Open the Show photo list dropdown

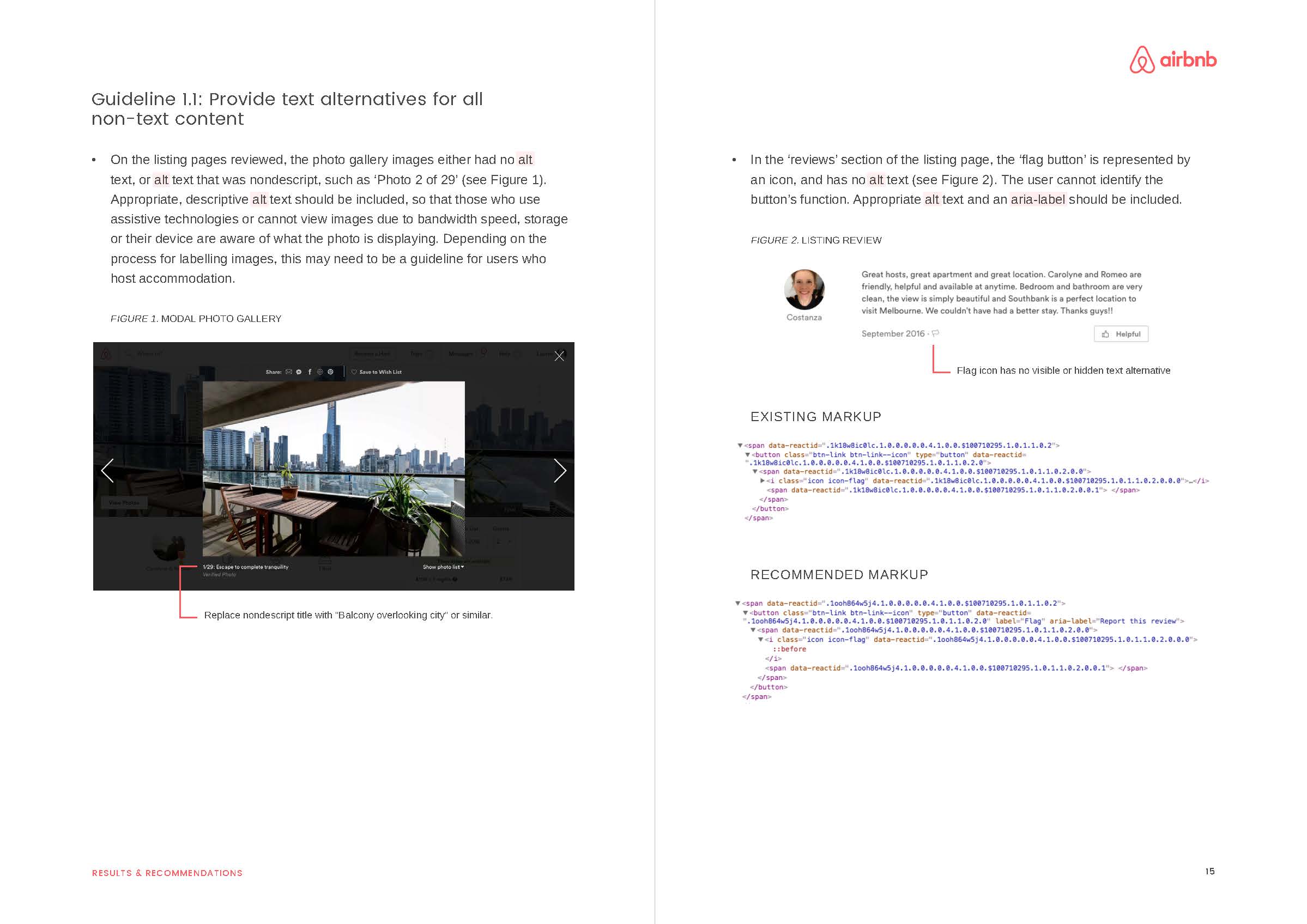(444, 567)
